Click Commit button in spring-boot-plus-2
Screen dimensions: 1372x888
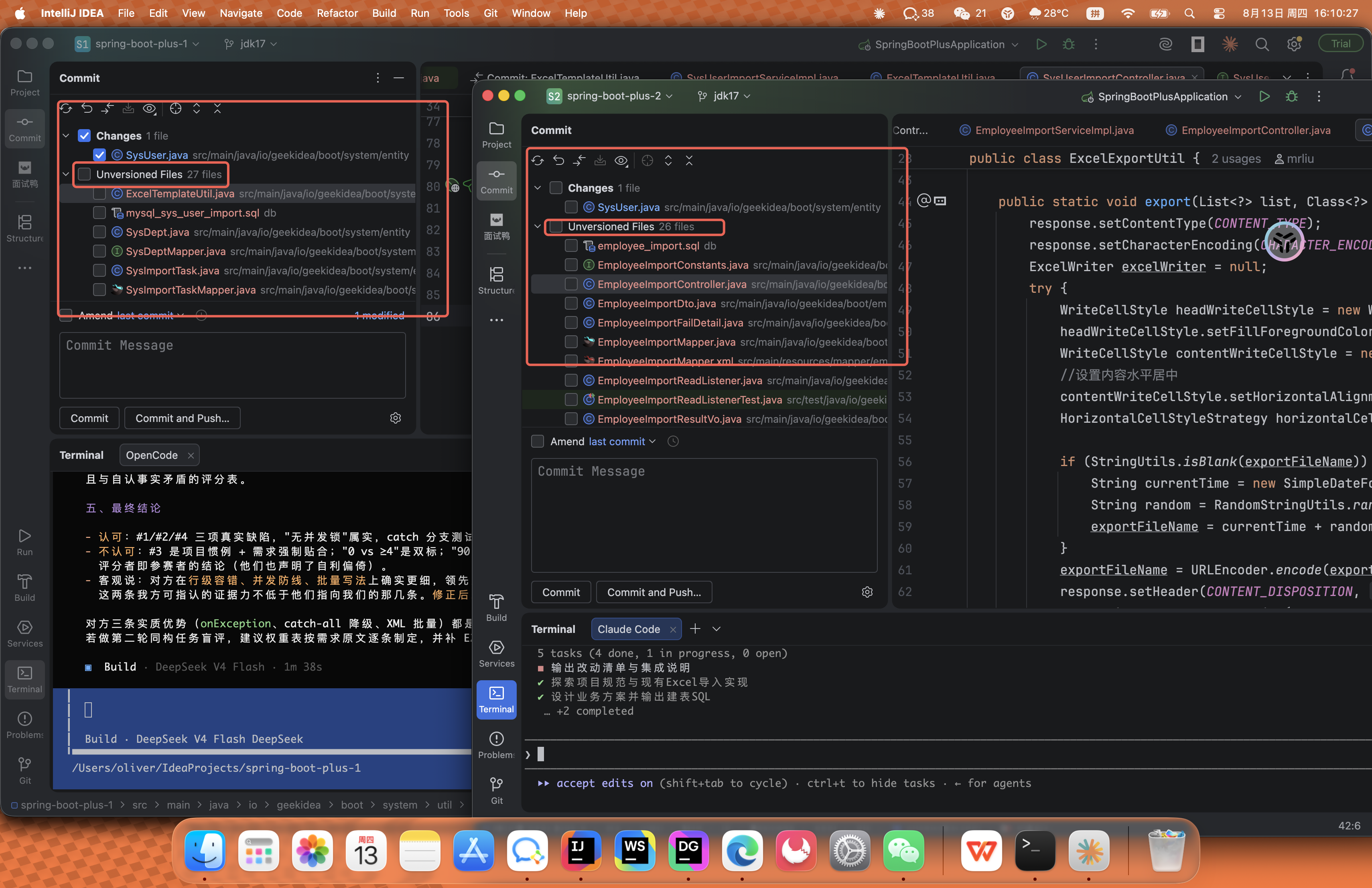(x=561, y=592)
